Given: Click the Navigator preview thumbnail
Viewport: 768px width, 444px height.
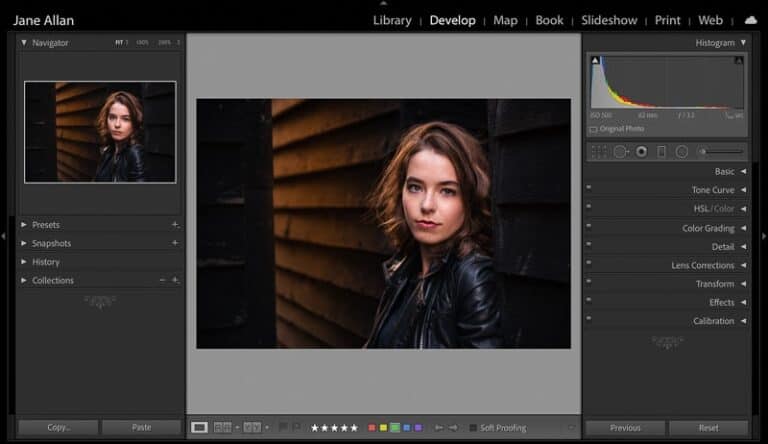Looking at the screenshot, I should coord(100,132).
